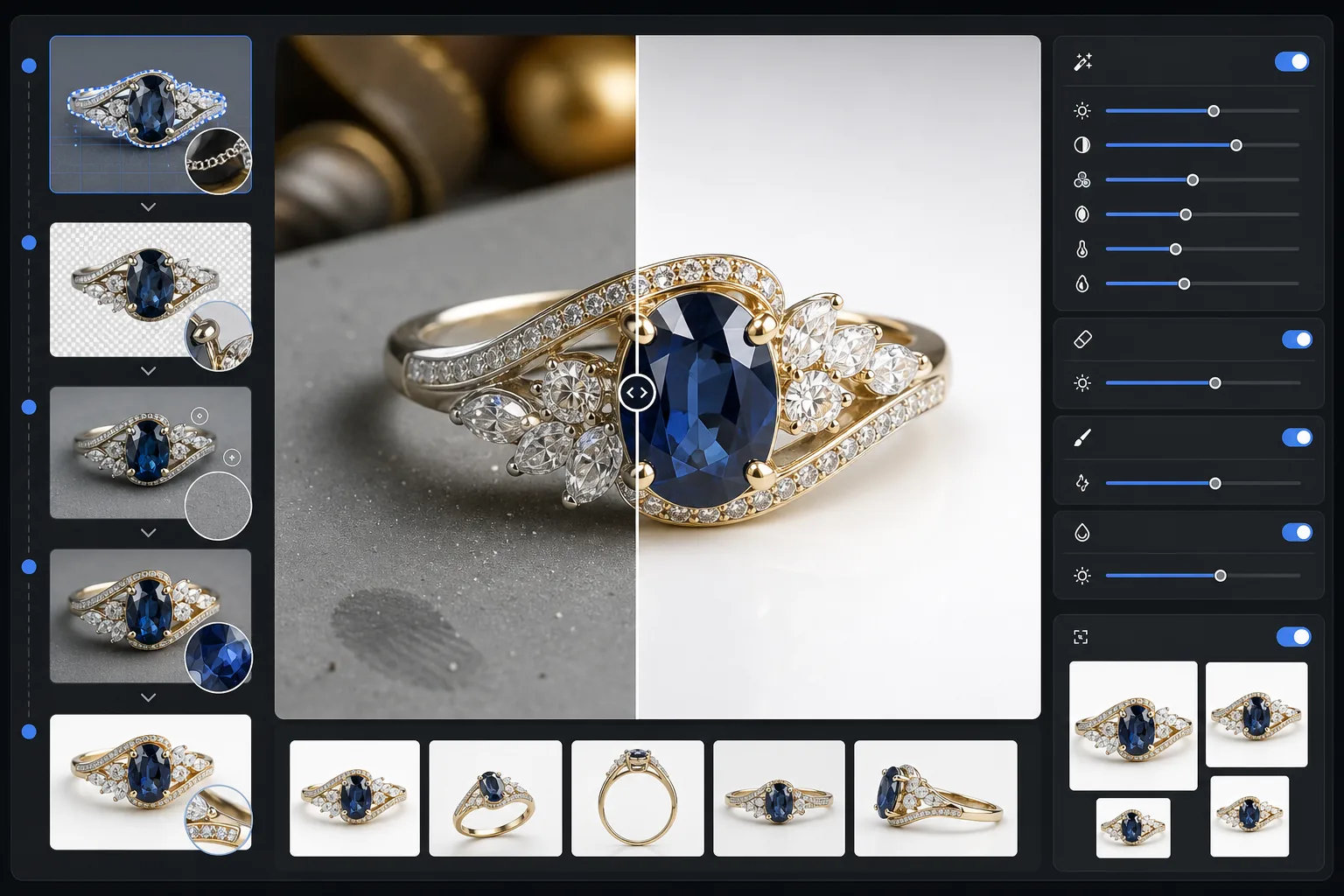Click second timeline dot beside transparent step
1344x896 pixels.
point(29,242)
